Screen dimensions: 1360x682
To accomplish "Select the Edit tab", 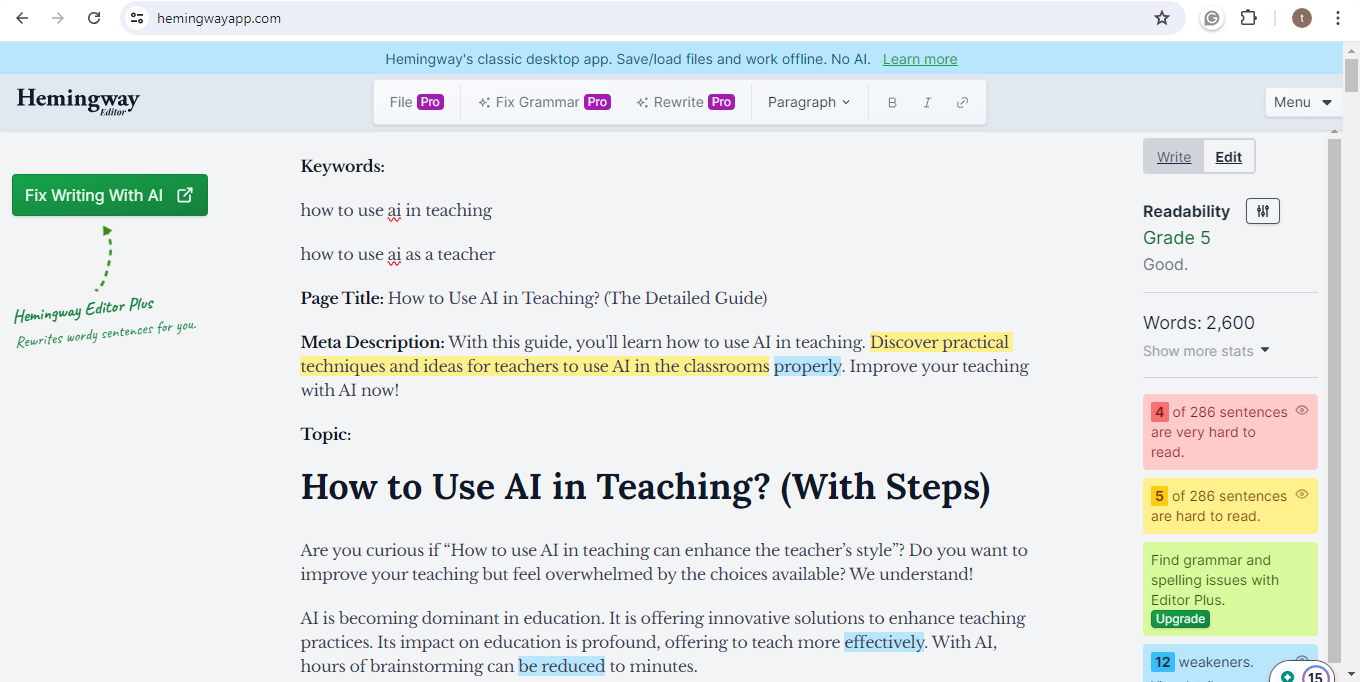I will click(1228, 156).
